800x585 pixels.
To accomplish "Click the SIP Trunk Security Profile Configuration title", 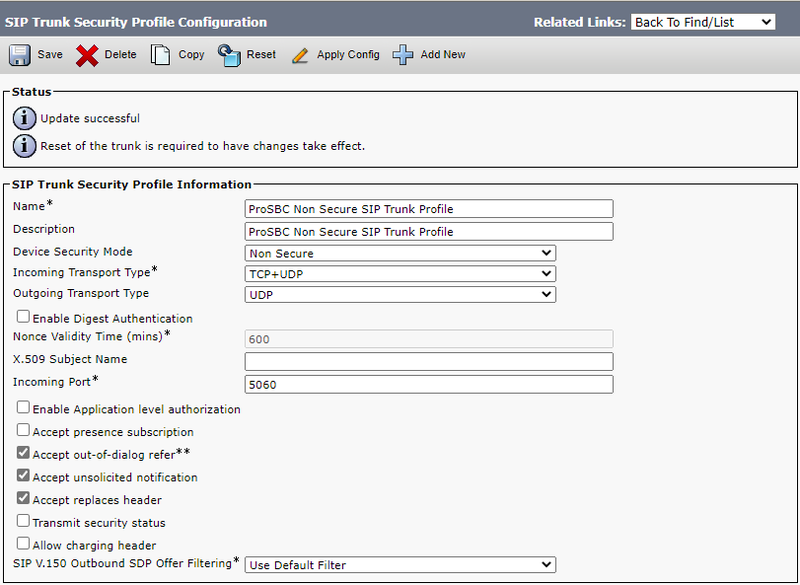I will [x=136, y=22].
